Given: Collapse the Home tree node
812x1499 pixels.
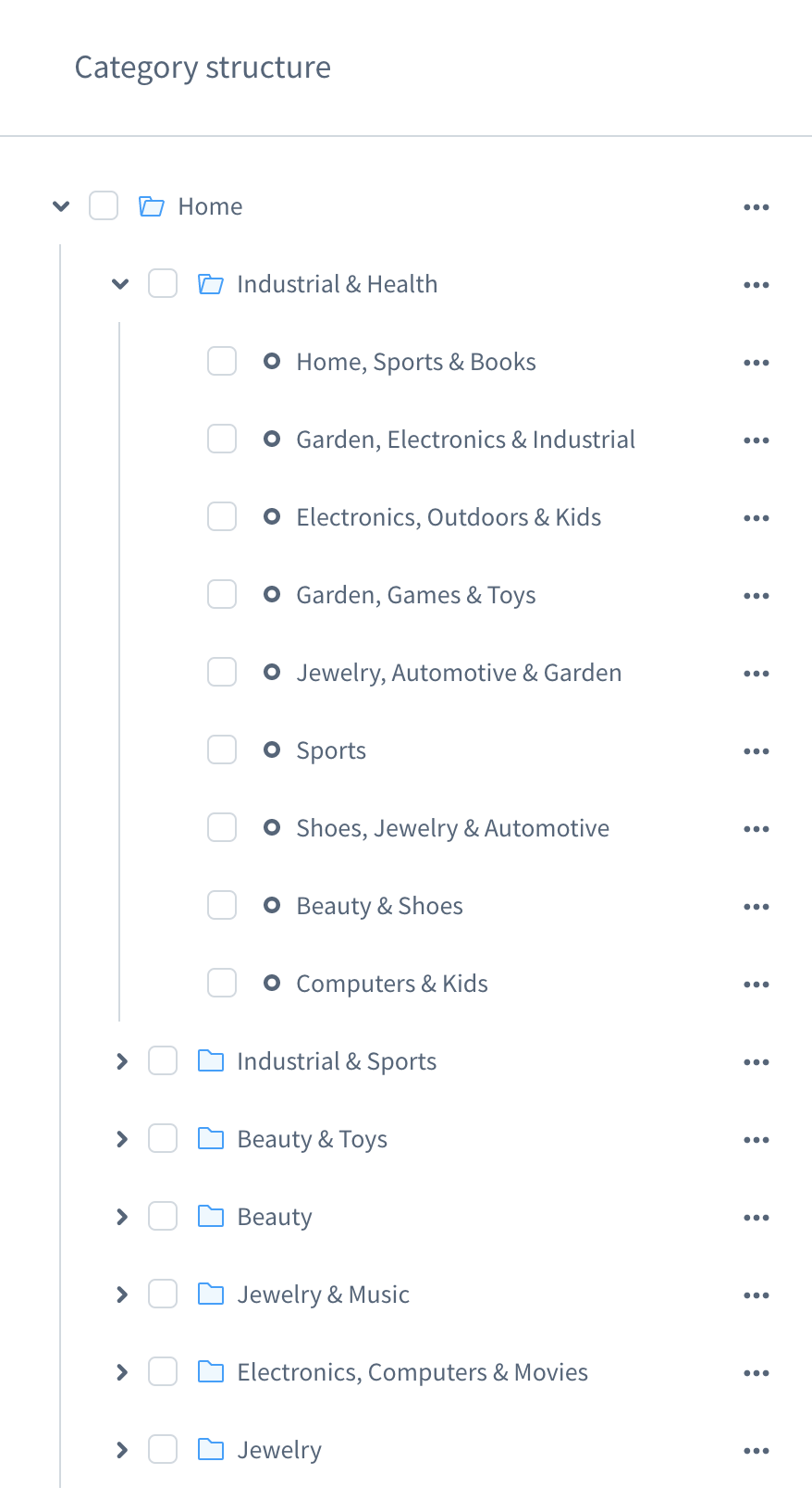Looking at the screenshot, I should [61, 206].
